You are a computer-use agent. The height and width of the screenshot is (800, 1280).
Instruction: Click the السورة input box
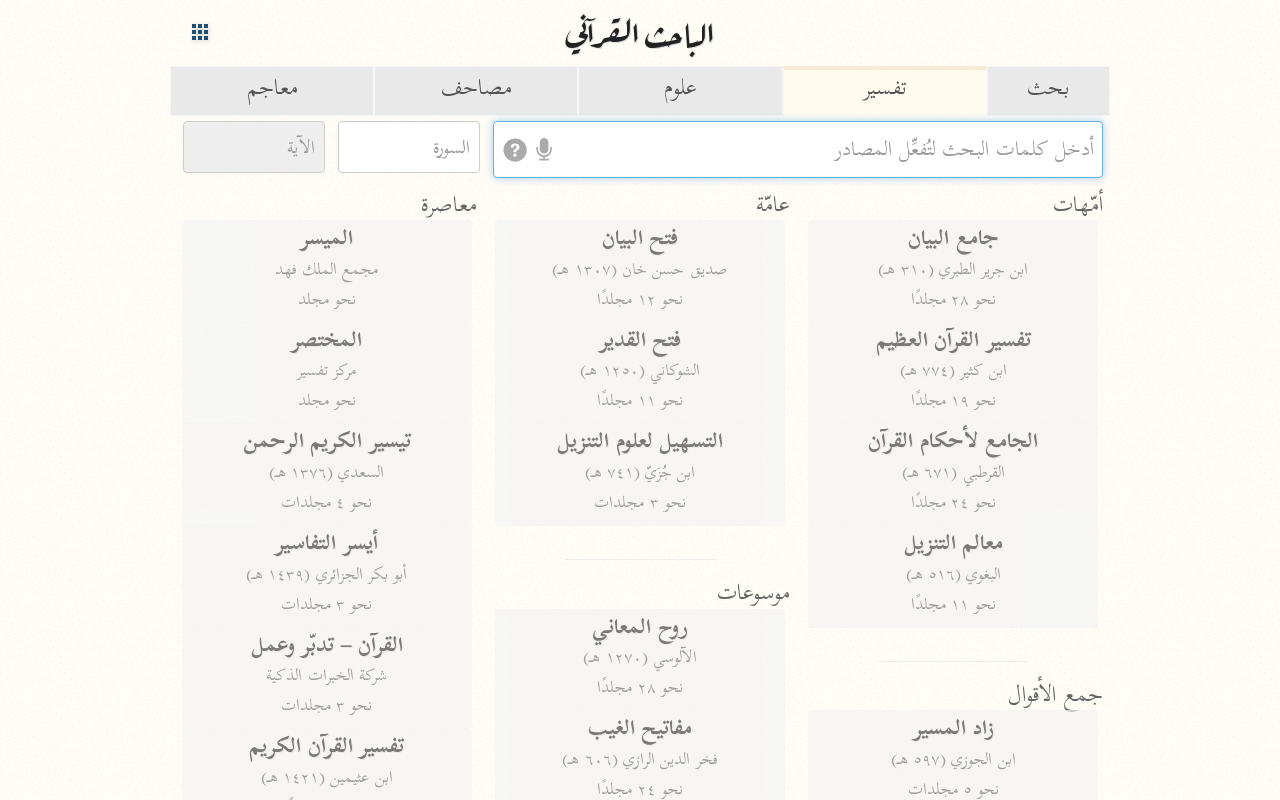point(409,147)
